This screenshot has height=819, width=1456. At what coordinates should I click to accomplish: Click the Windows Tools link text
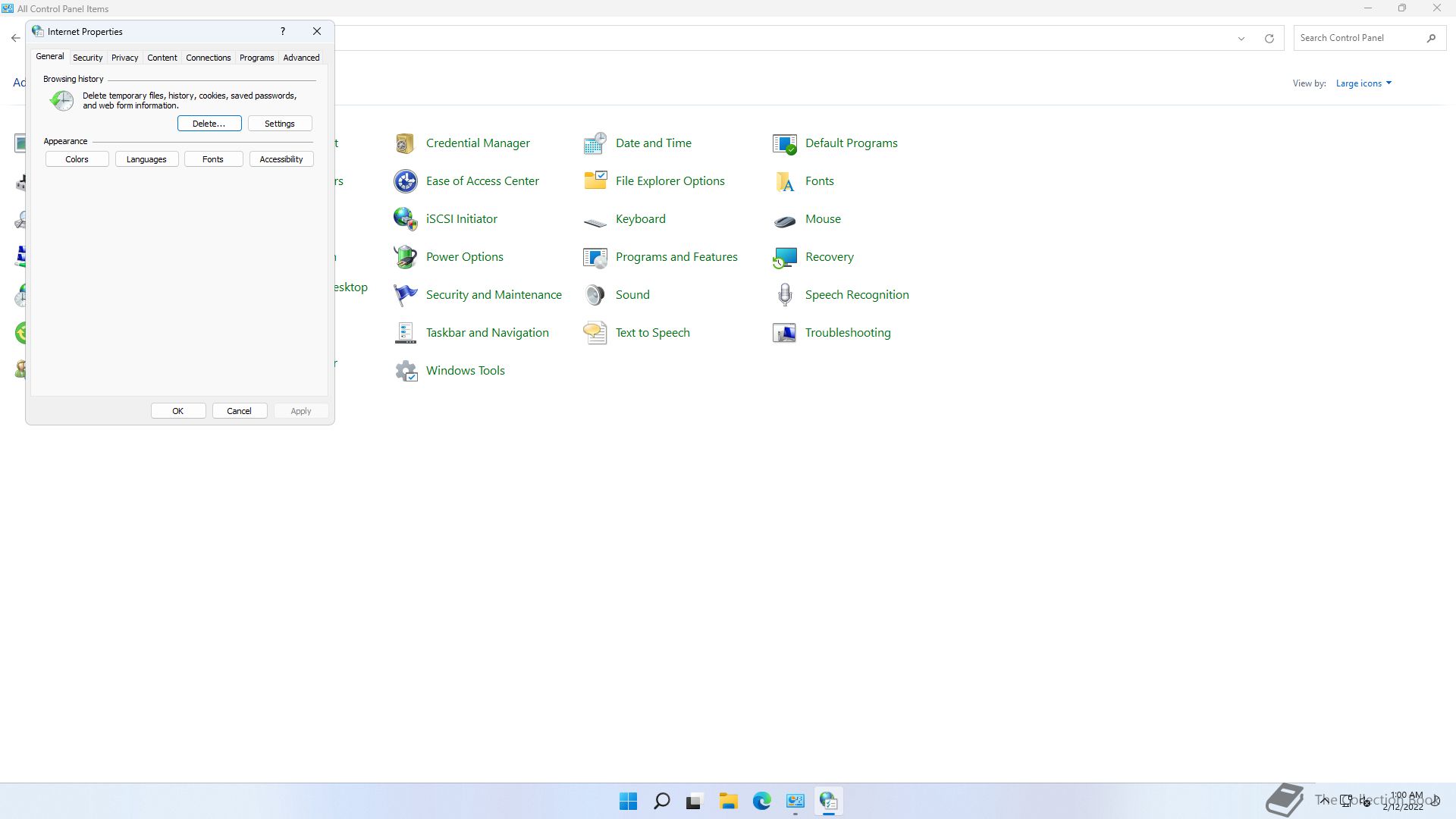pyautogui.click(x=466, y=371)
